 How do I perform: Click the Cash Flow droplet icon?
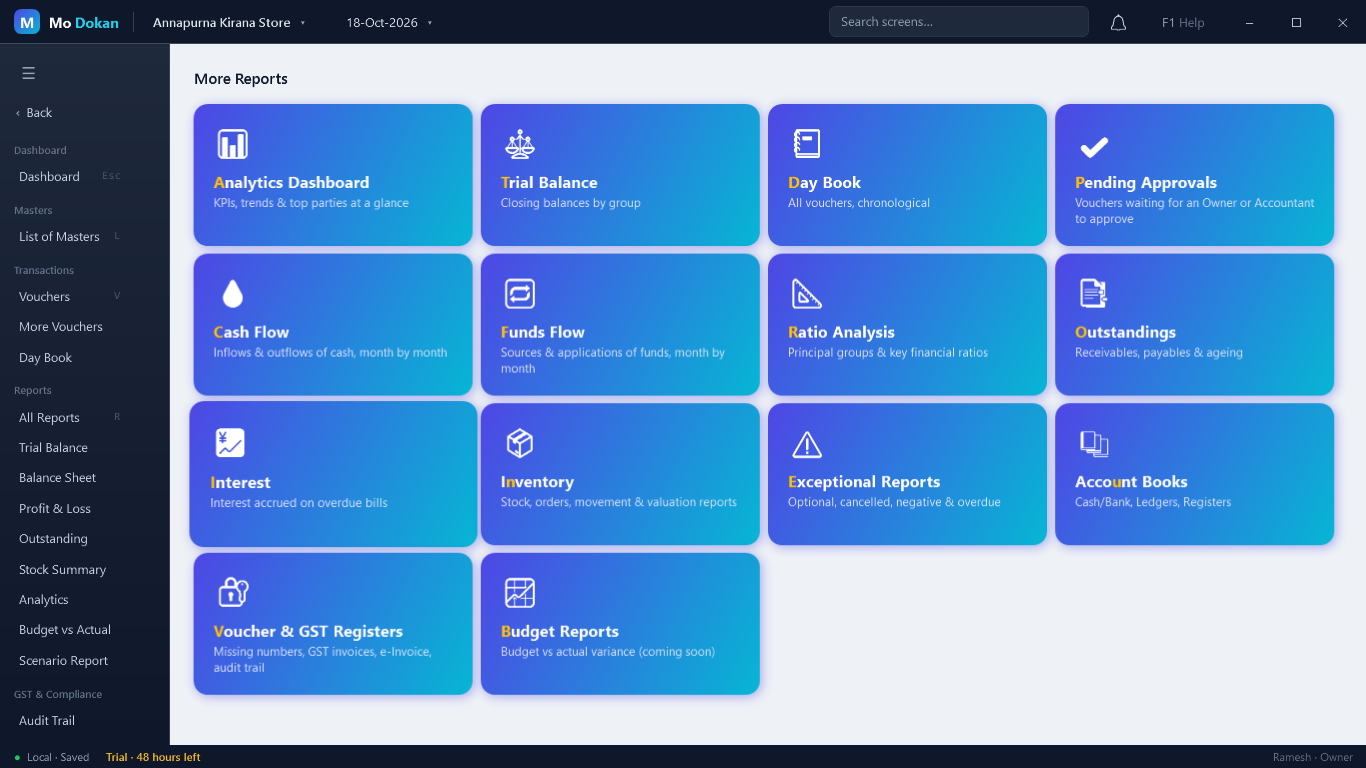pyautogui.click(x=233, y=294)
